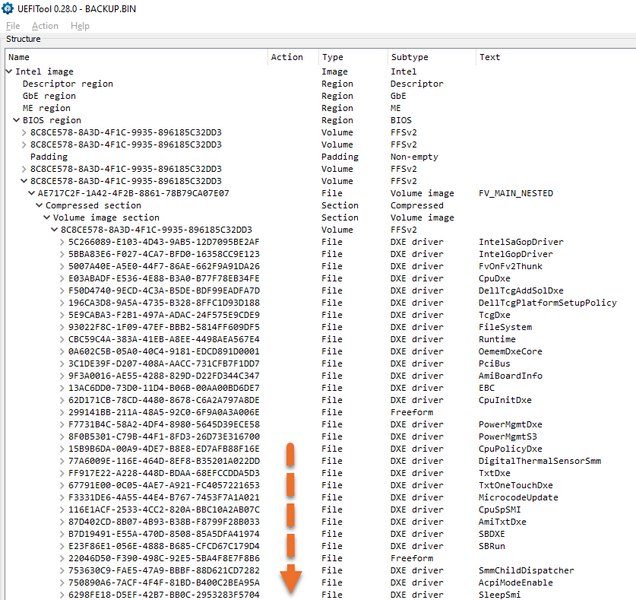The image size is (636, 600).
Task: Expand the 5BBA83E6-F027-4CA7 IntelGopDriver row
Action: tap(62, 254)
